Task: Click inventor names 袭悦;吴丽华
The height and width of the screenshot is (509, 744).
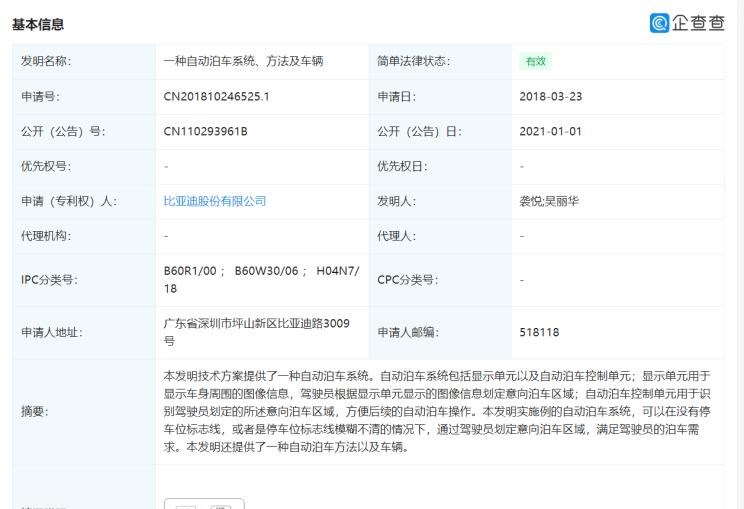Action: (549, 201)
